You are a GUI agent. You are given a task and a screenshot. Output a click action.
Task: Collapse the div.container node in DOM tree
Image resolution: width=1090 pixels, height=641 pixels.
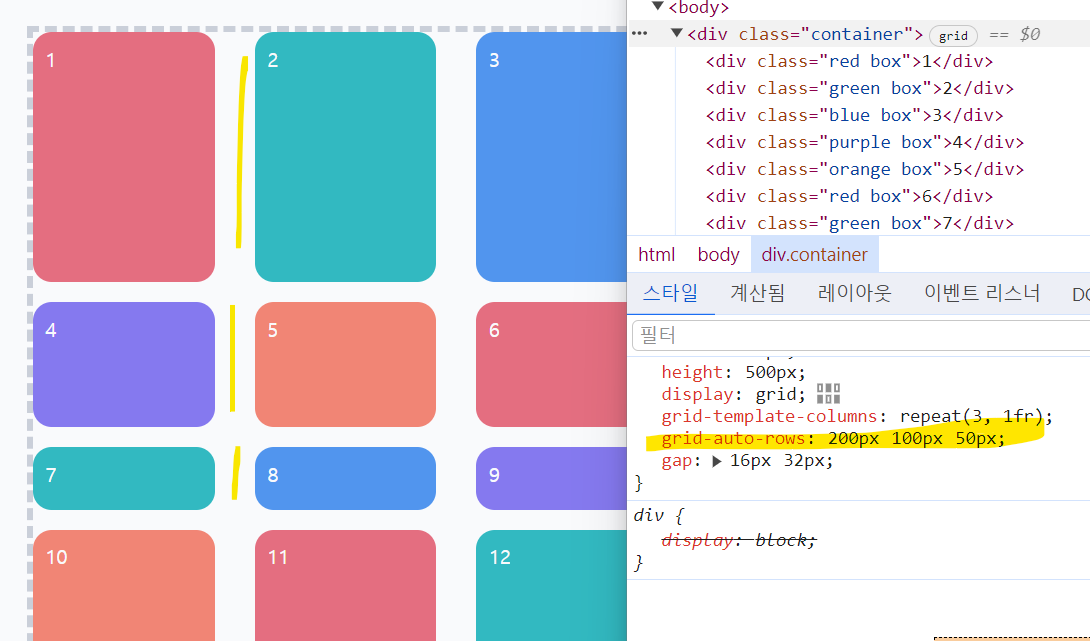(x=676, y=33)
